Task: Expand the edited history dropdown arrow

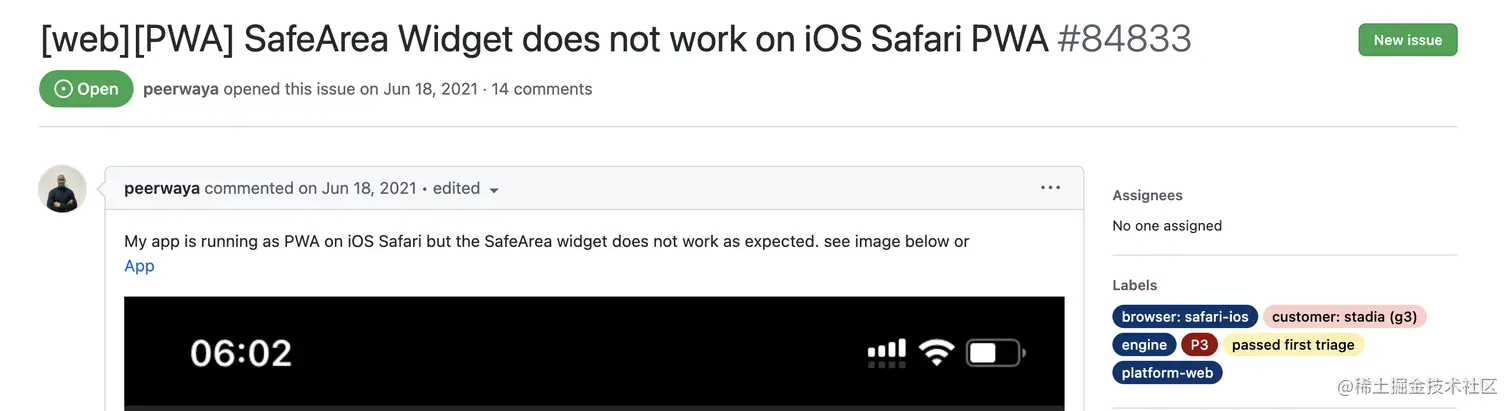Action: pos(494,190)
